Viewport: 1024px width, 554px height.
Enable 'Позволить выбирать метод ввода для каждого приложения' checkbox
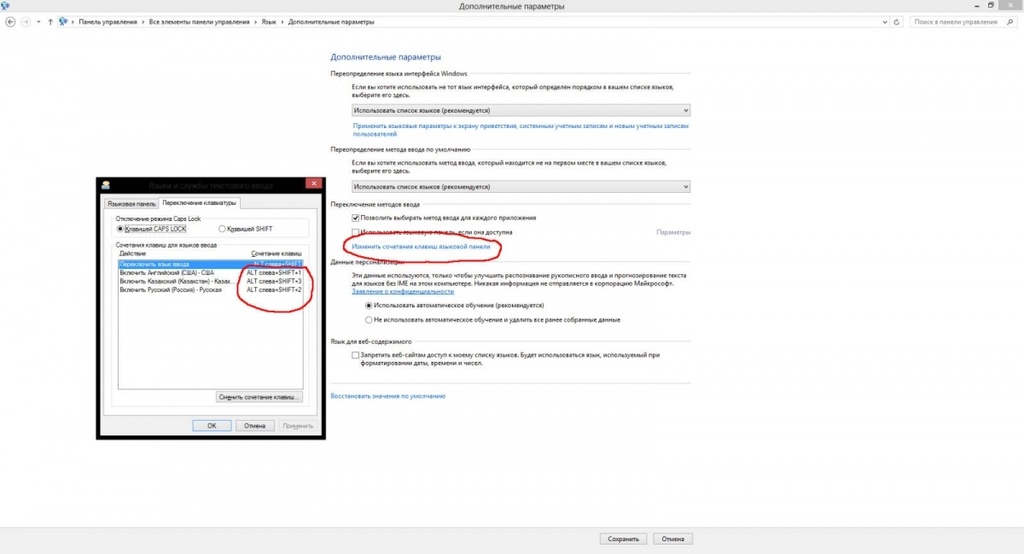point(356,217)
